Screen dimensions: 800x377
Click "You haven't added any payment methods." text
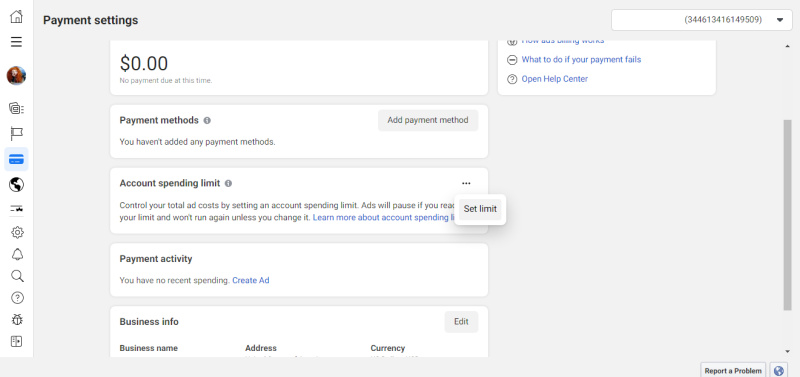click(197, 142)
